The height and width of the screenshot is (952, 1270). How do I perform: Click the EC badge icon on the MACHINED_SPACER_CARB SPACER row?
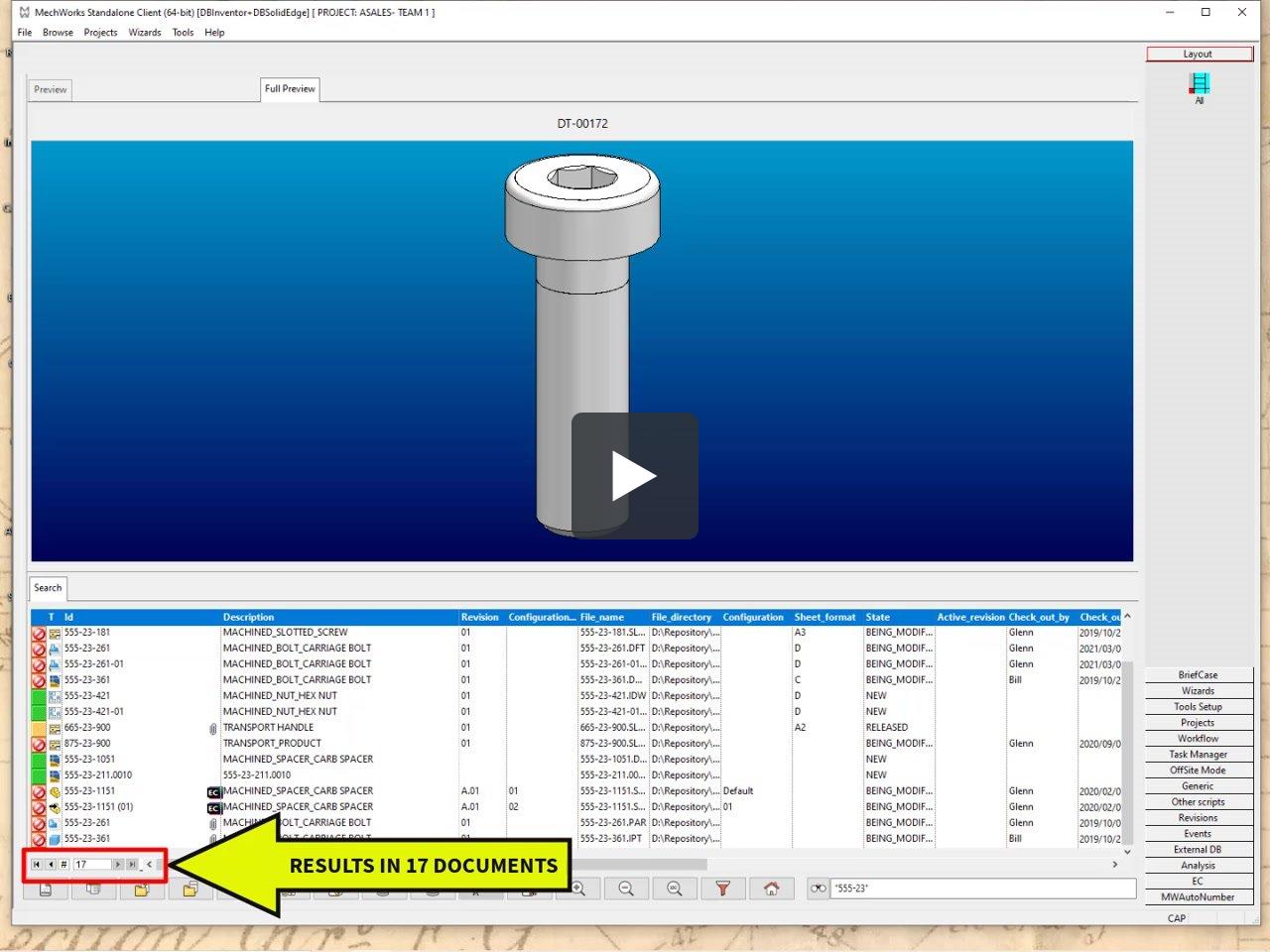[x=213, y=790]
